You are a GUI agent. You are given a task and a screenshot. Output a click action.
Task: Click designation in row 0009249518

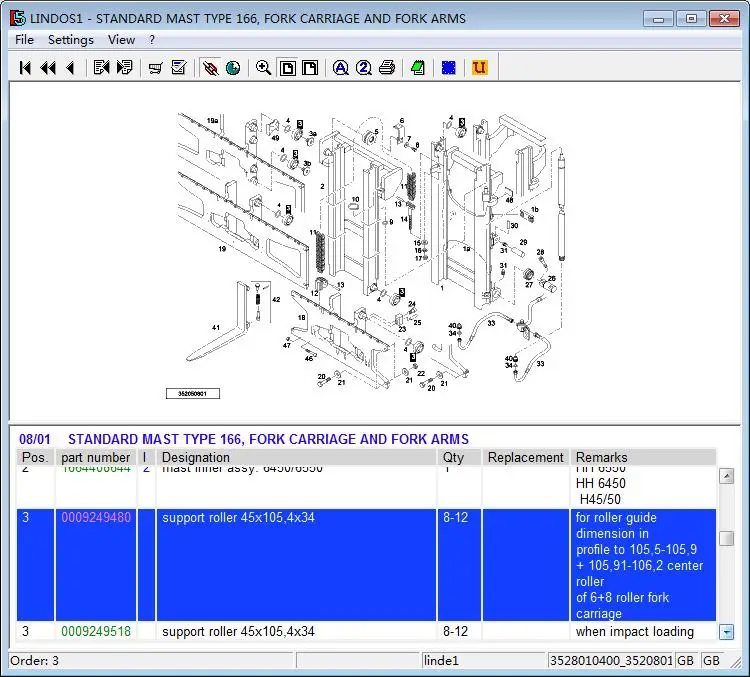[238, 632]
